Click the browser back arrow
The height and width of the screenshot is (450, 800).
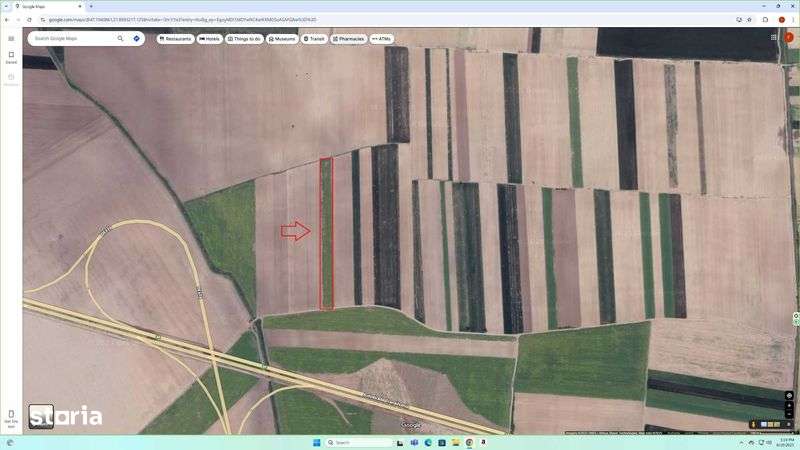(7, 20)
